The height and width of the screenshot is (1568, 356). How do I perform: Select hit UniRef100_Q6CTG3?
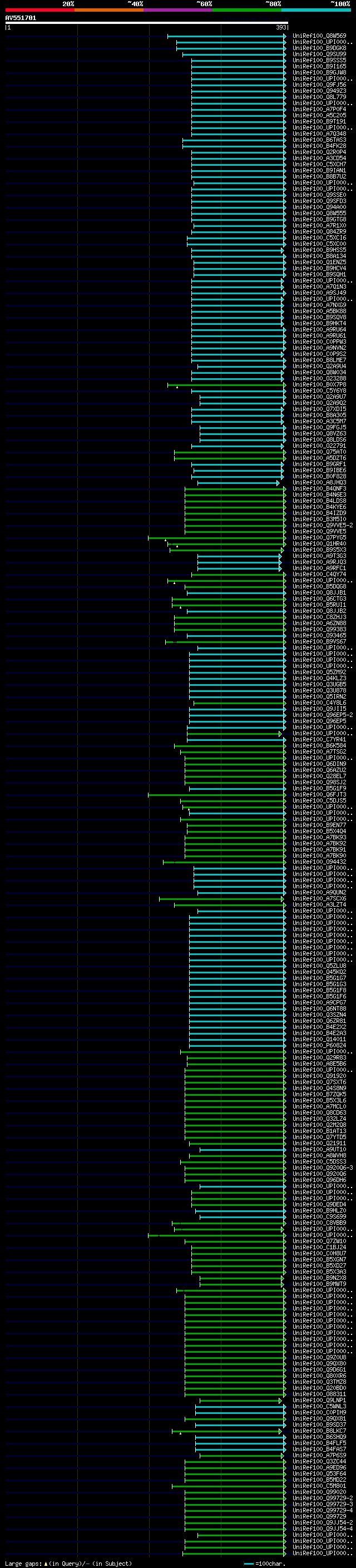(319, 599)
